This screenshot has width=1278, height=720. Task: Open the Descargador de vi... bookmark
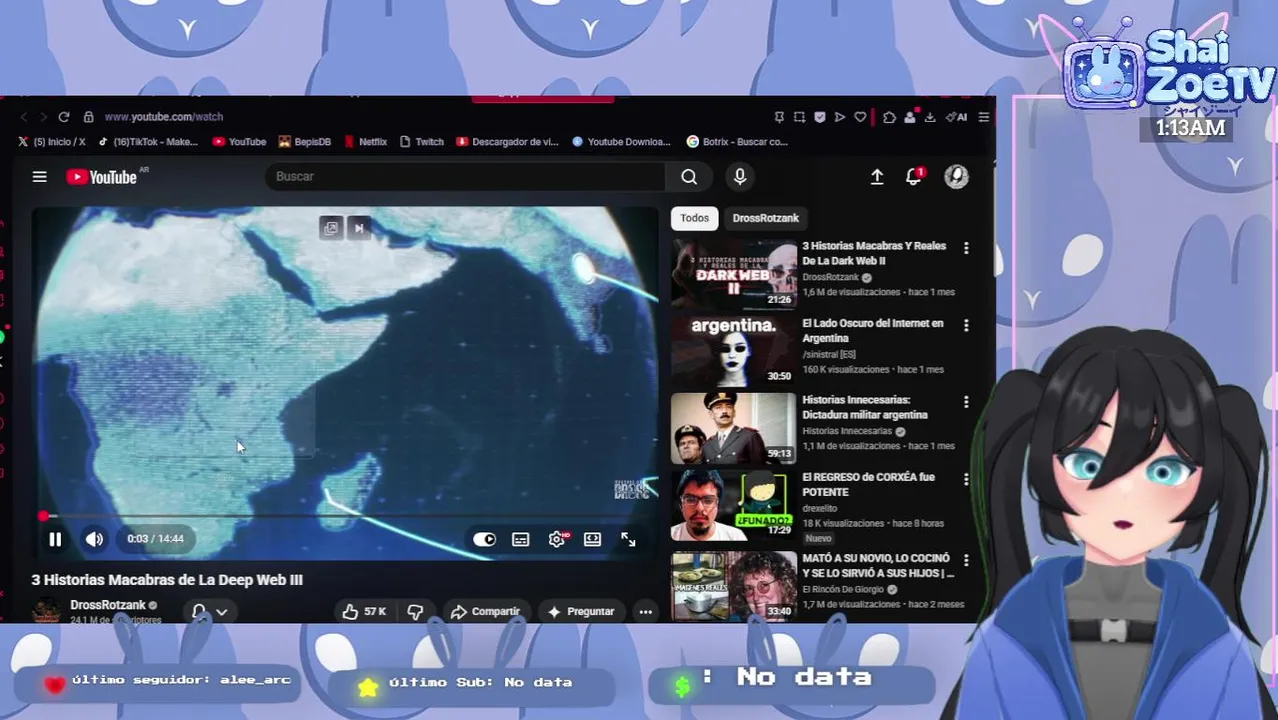tap(507, 142)
